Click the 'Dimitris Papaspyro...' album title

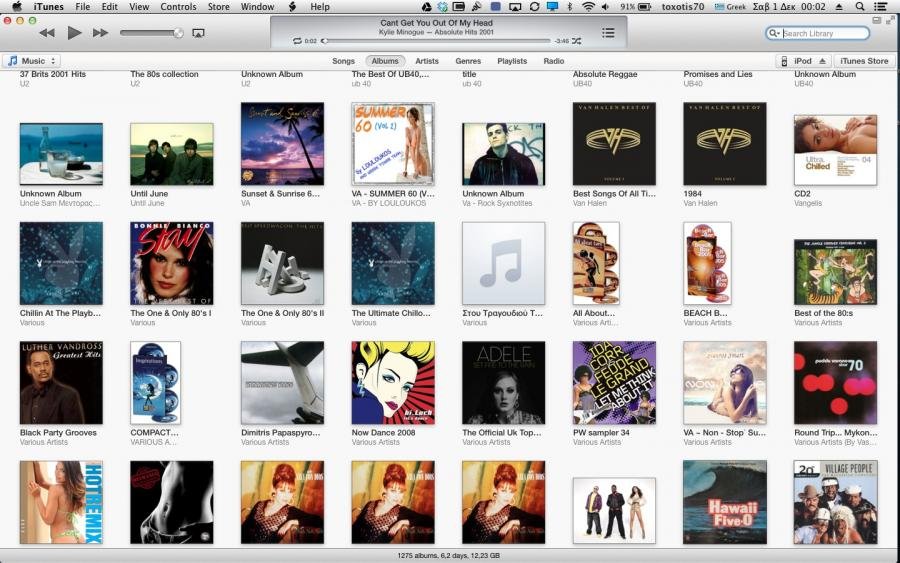281,432
